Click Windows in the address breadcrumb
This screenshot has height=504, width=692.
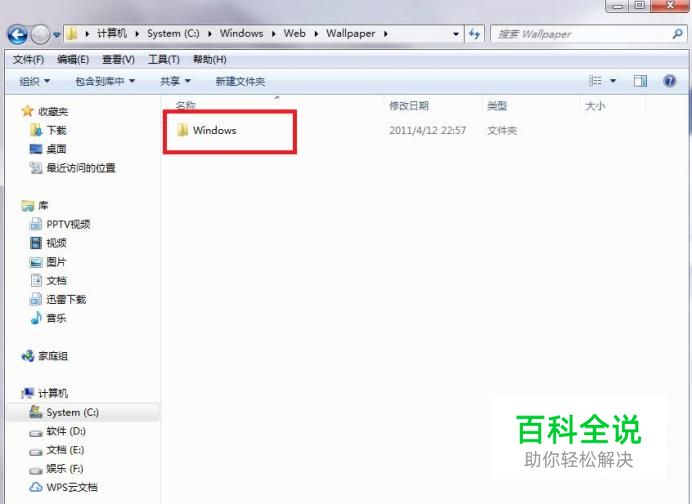241,34
